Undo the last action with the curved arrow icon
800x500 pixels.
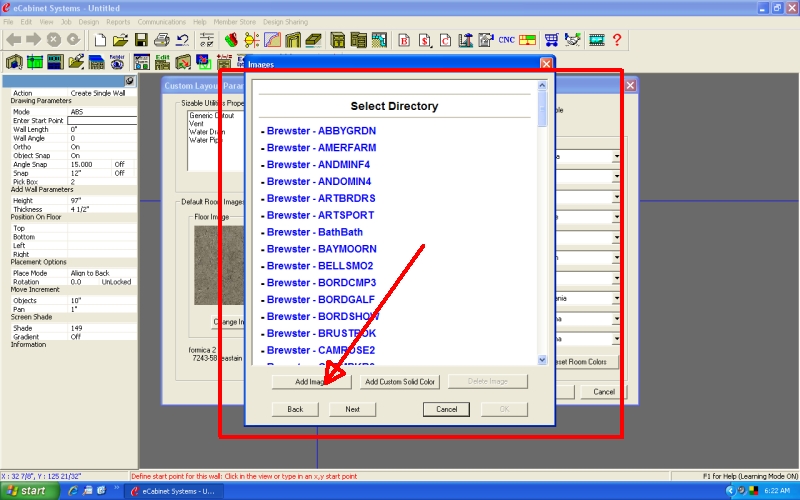(182, 40)
